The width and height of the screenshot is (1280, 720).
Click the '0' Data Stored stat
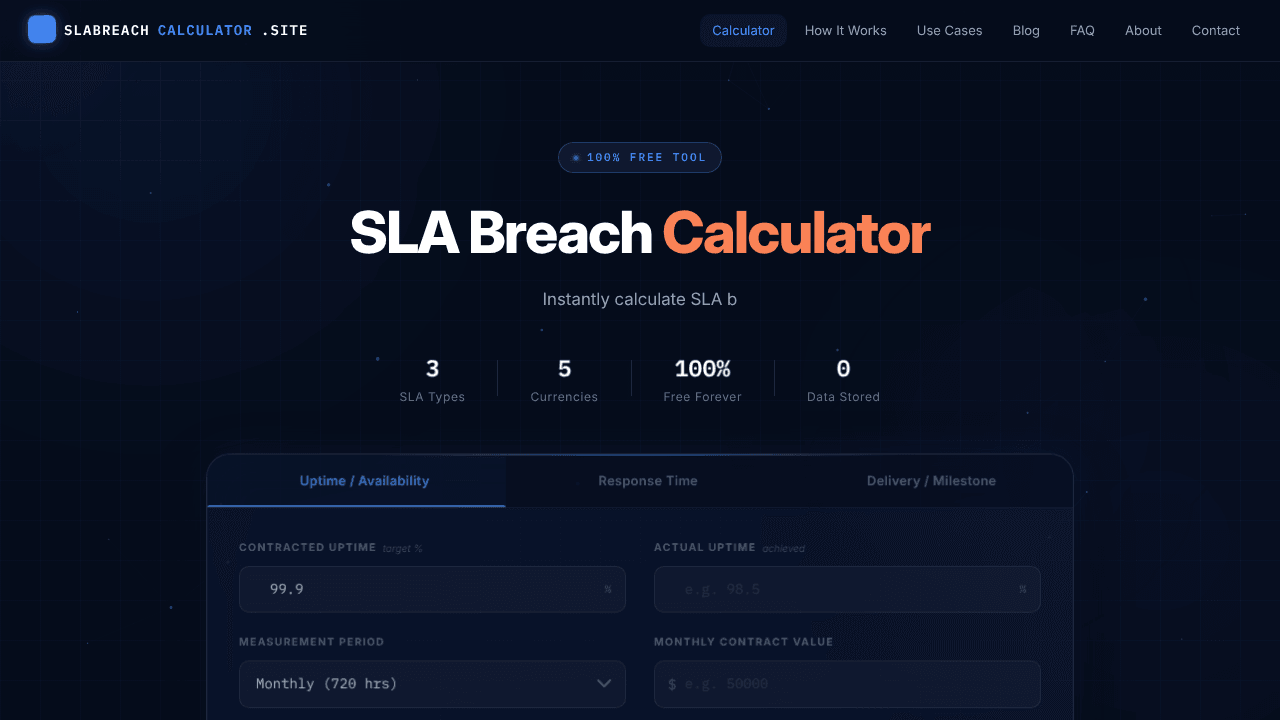pyautogui.click(x=843, y=380)
